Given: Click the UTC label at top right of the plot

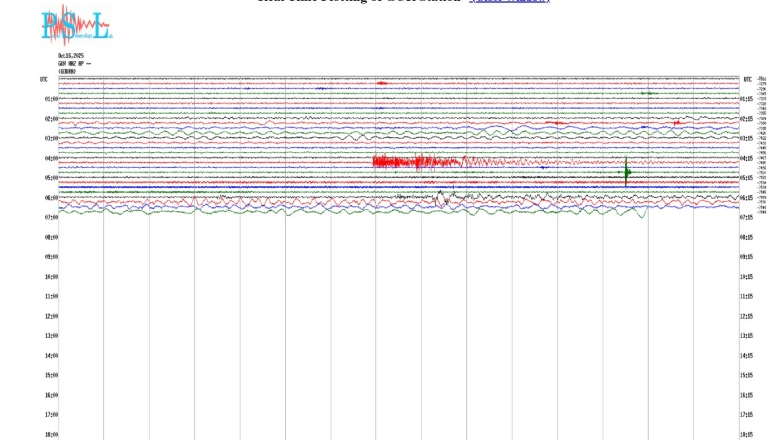Looking at the screenshot, I should click(x=746, y=78).
